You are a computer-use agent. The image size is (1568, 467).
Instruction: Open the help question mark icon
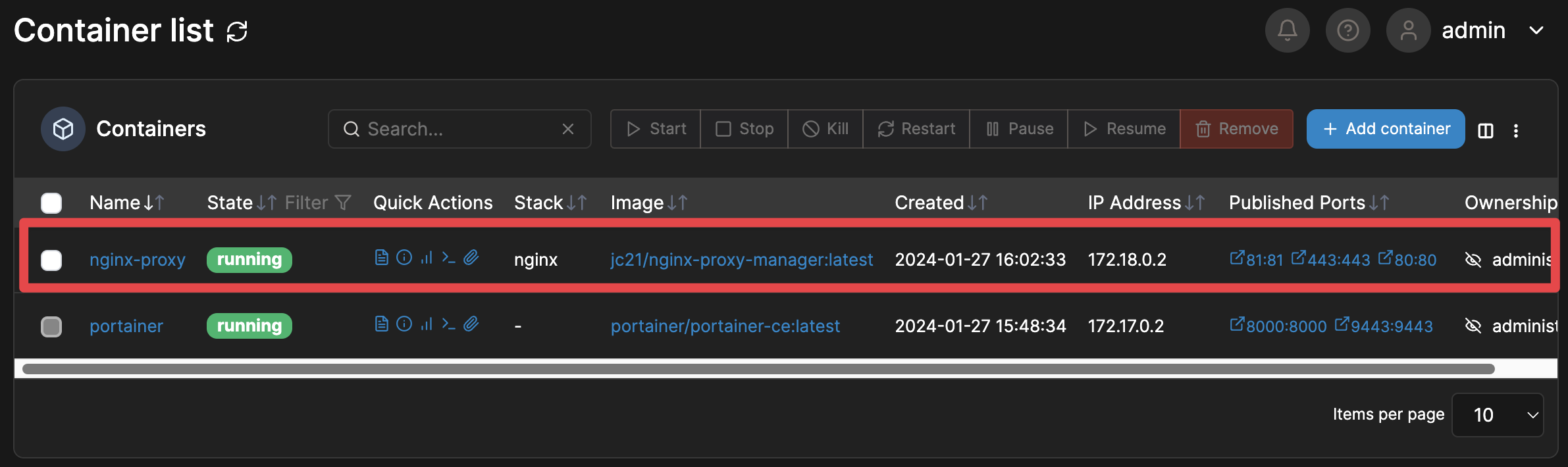click(x=1347, y=30)
